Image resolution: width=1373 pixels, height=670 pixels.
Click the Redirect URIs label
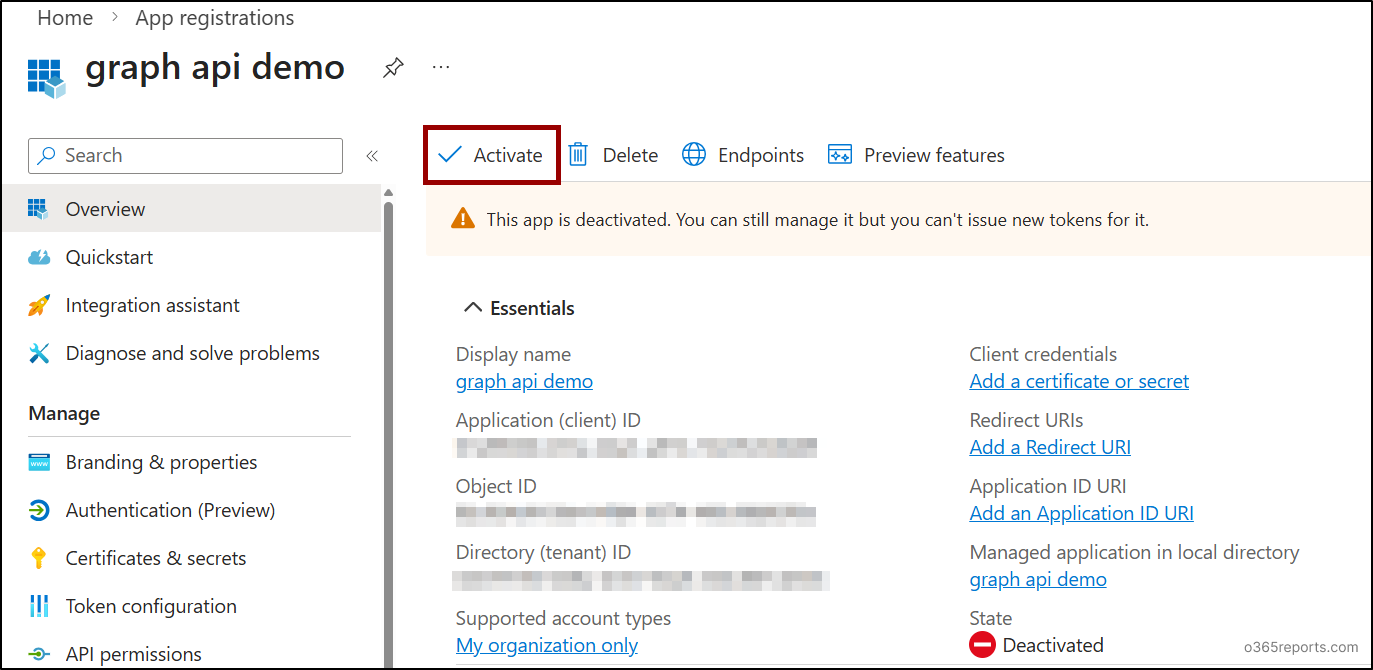tap(1026, 420)
